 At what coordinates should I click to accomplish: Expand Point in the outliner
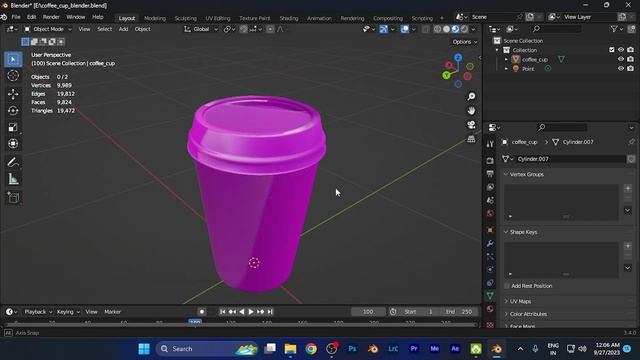[x=506, y=69]
